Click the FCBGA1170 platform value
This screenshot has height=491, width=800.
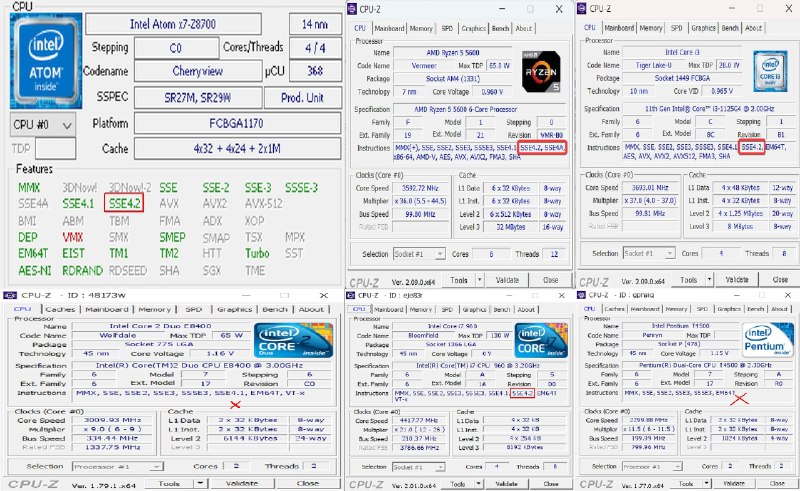(237, 123)
